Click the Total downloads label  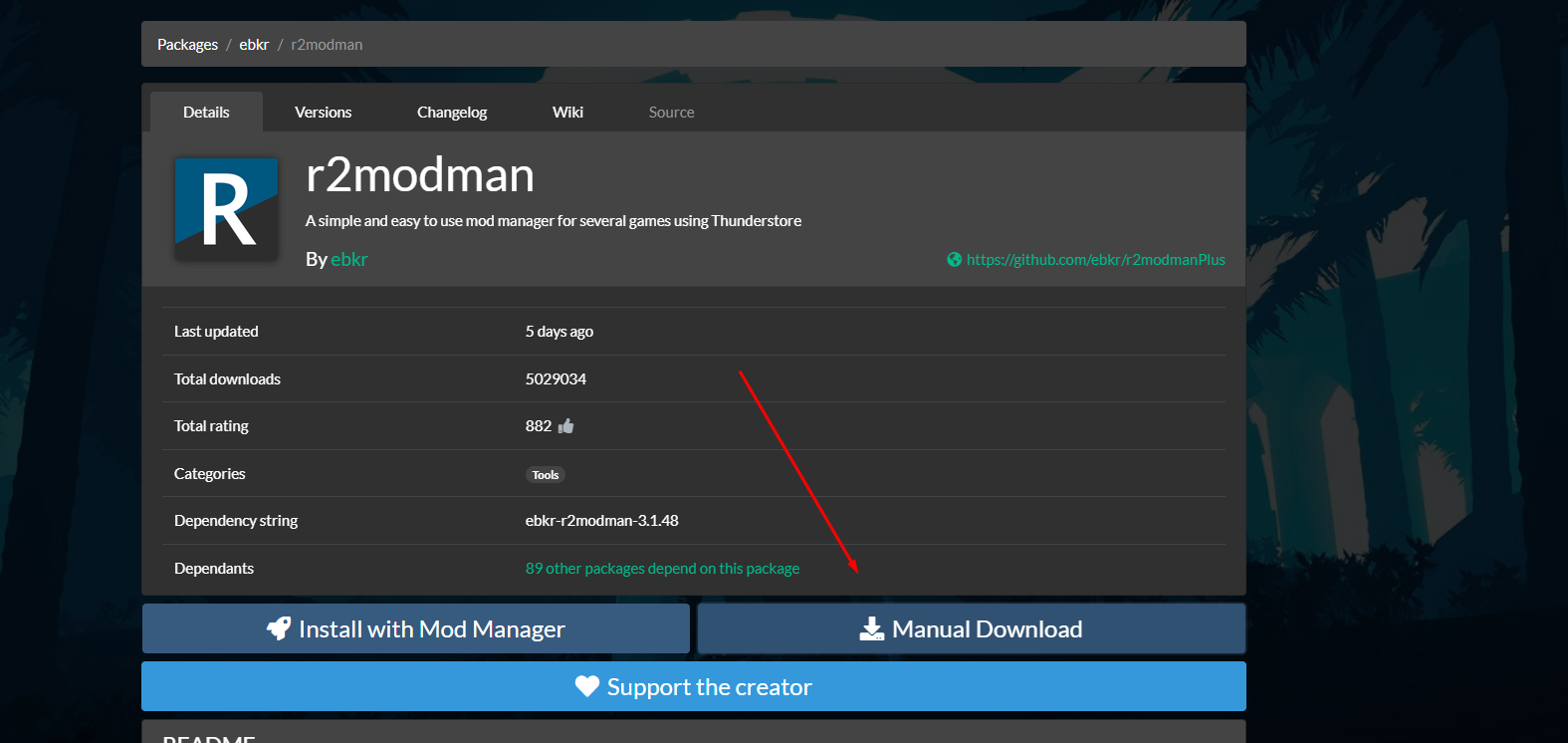point(227,379)
